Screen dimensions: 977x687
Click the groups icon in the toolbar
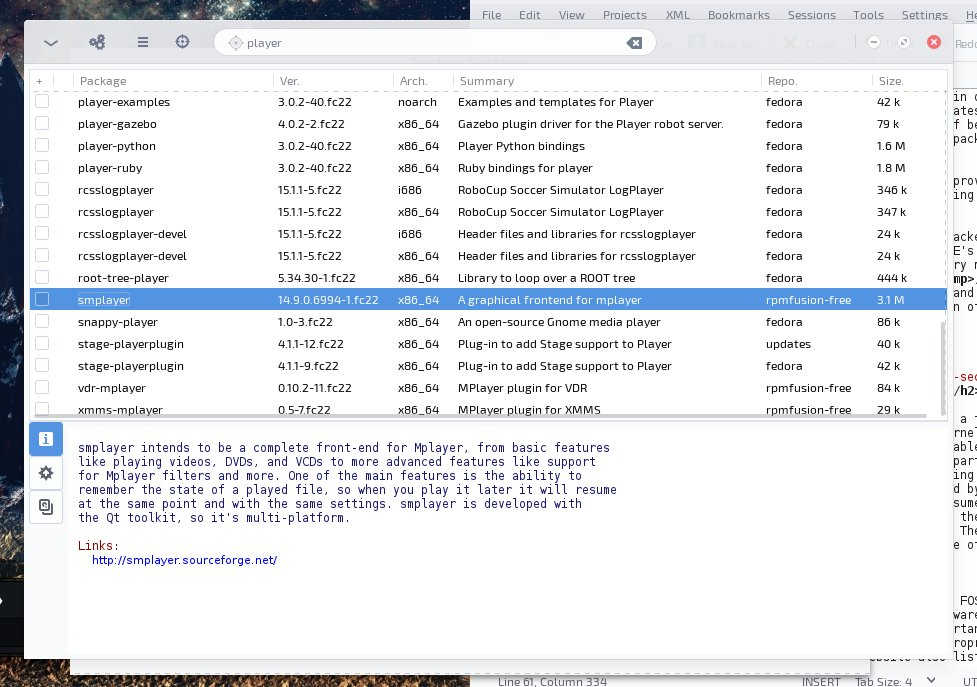point(97,42)
